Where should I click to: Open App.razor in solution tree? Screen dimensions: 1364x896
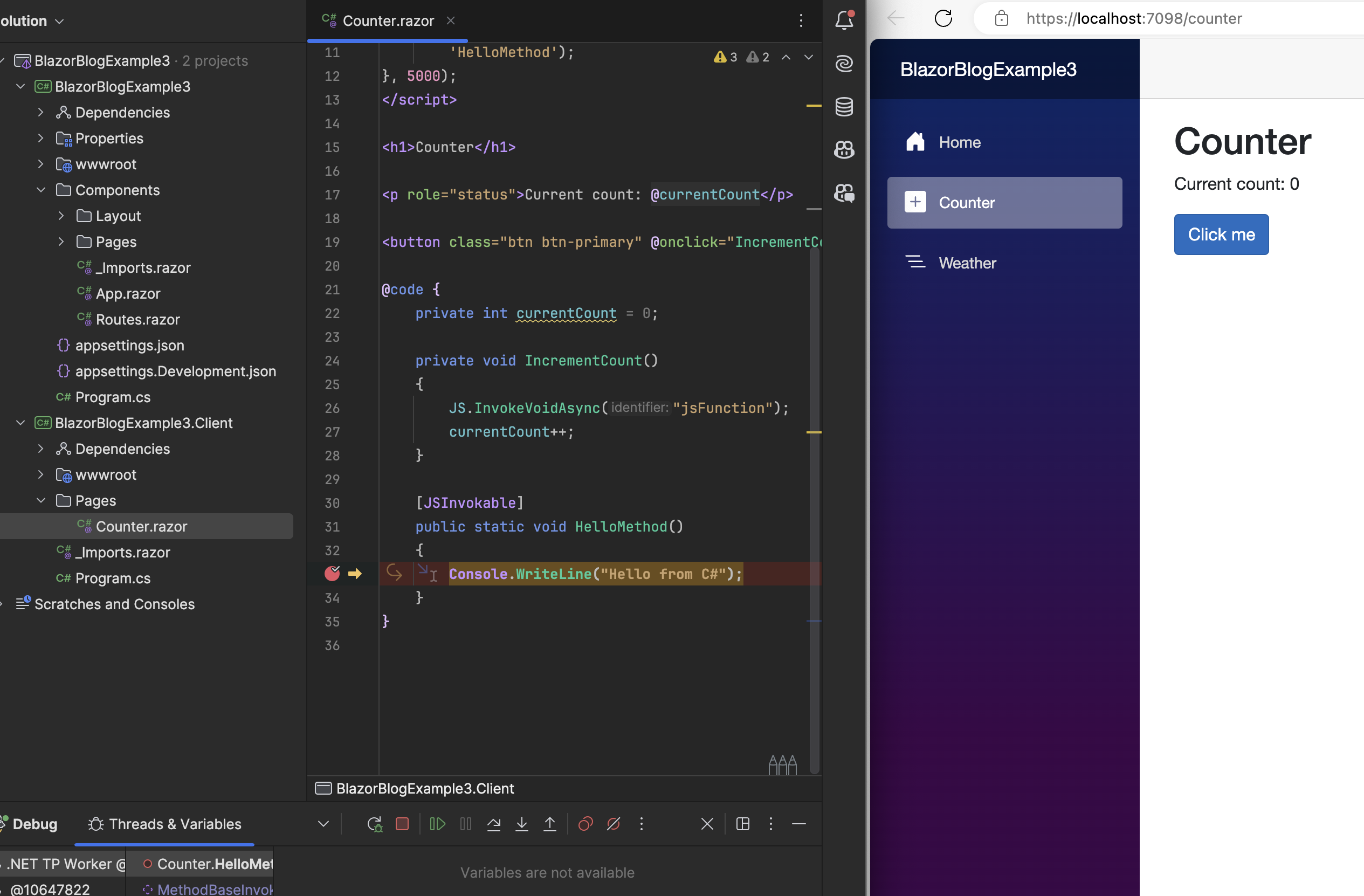tap(127, 293)
